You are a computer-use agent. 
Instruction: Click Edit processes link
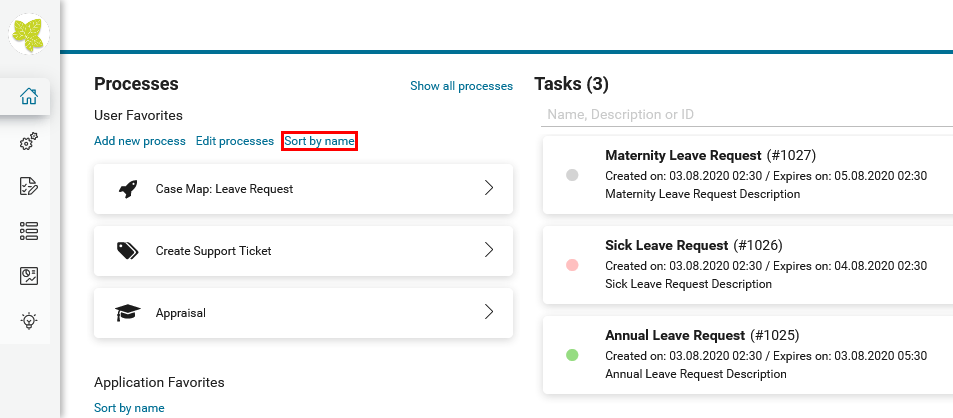click(x=234, y=141)
